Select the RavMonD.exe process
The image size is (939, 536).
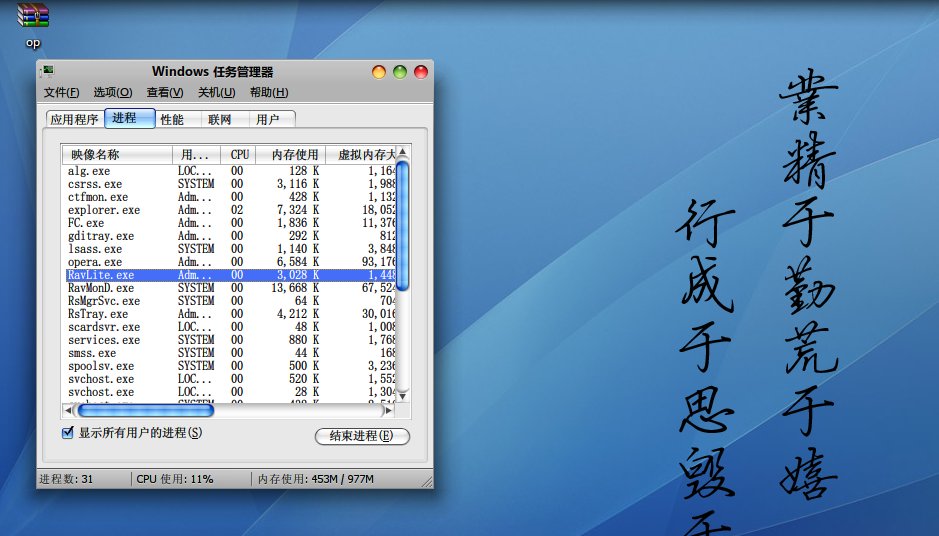(x=231, y=288)
